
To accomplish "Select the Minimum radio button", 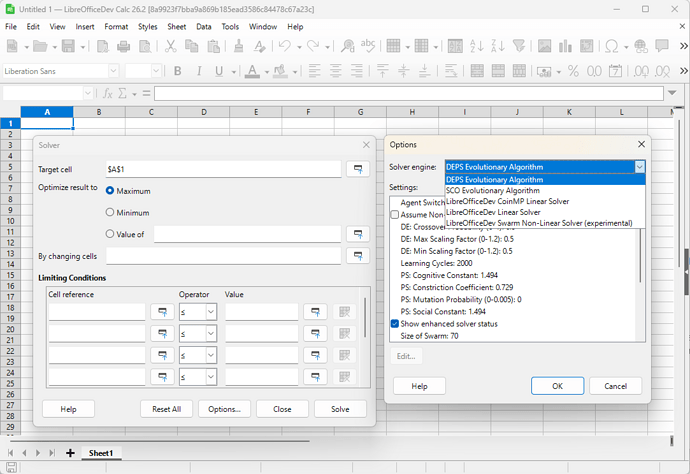I will [110, 212].
